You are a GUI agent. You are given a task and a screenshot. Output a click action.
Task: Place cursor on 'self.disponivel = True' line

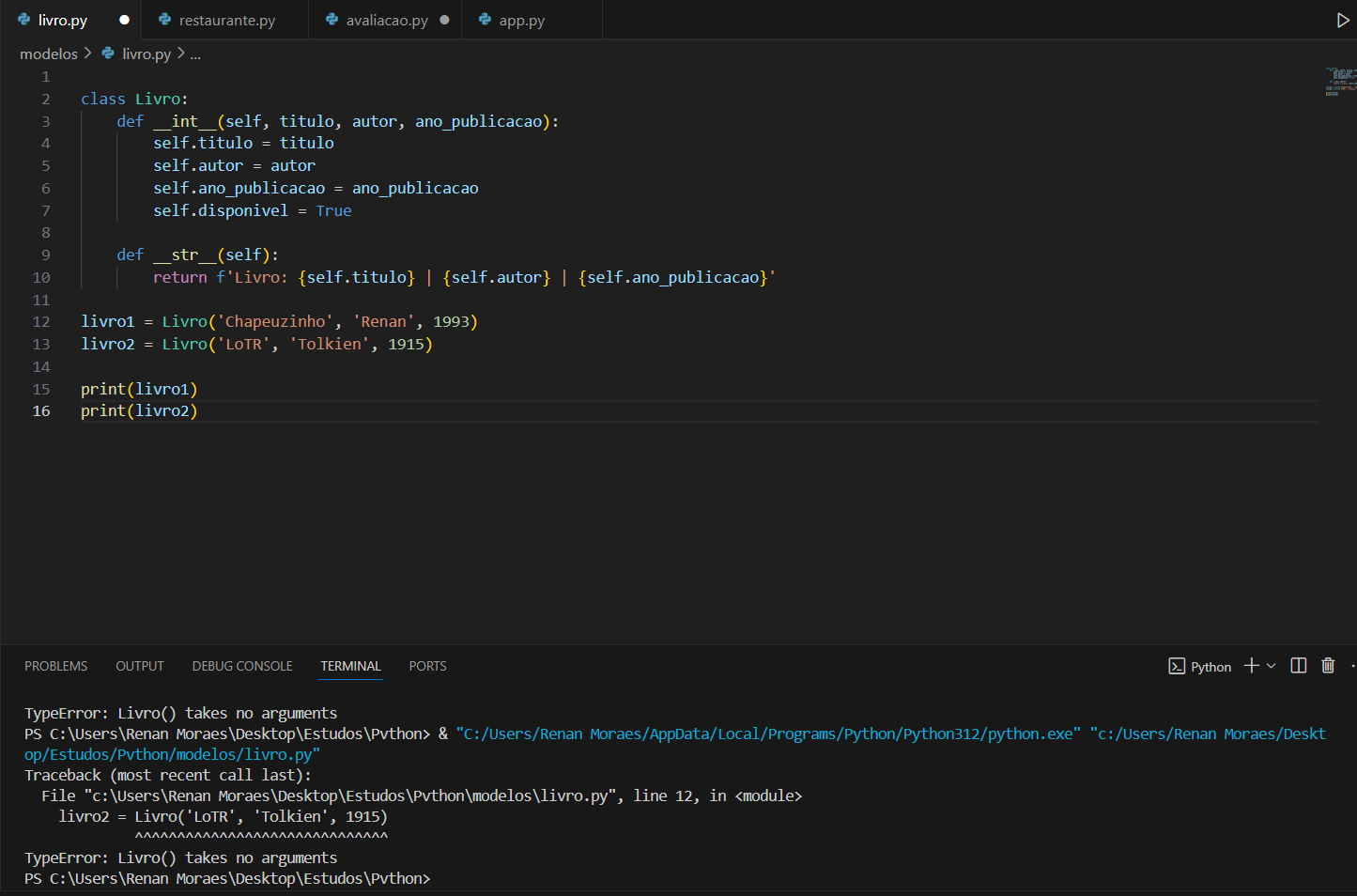(x=253, y=210)
